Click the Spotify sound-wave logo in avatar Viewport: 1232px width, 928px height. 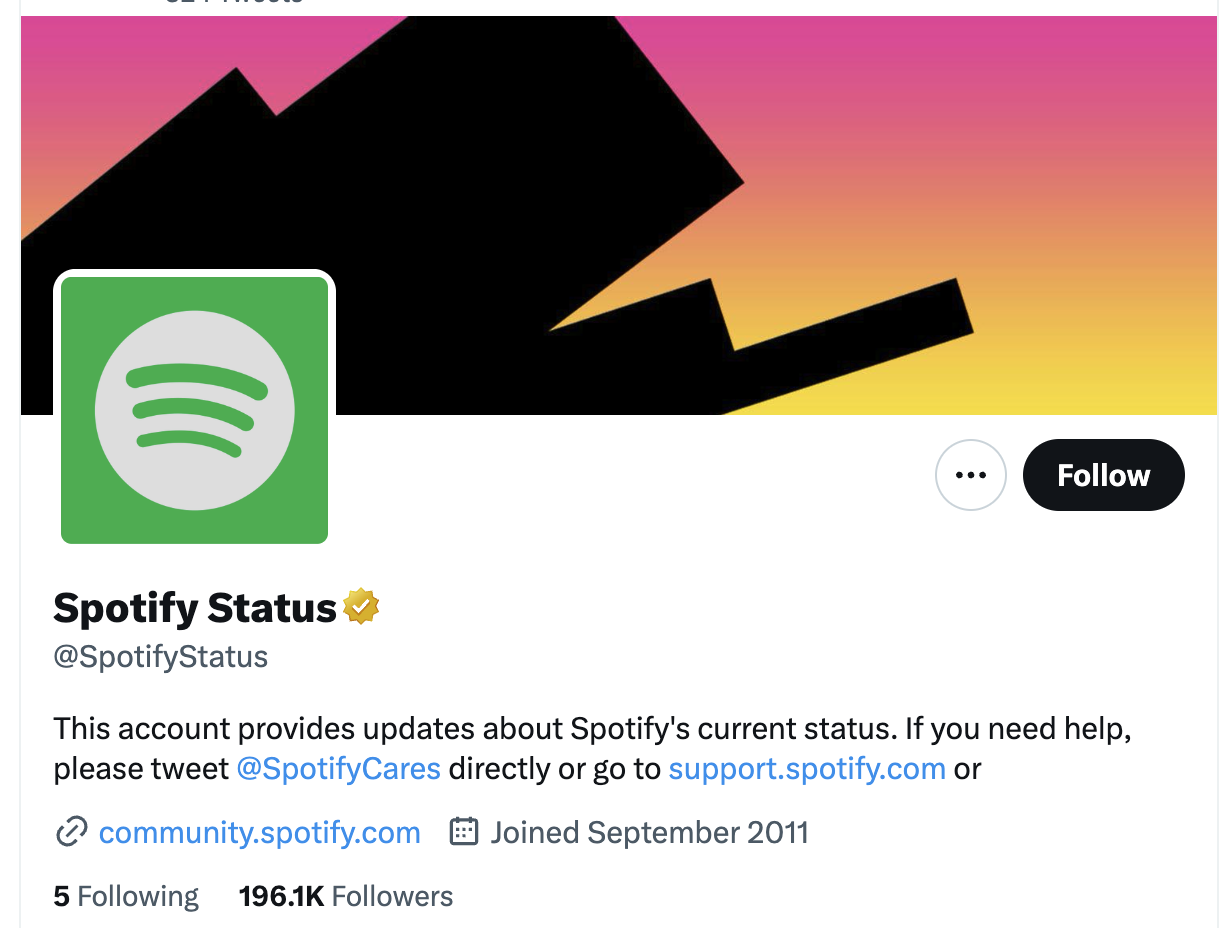(x=195, y=410)
